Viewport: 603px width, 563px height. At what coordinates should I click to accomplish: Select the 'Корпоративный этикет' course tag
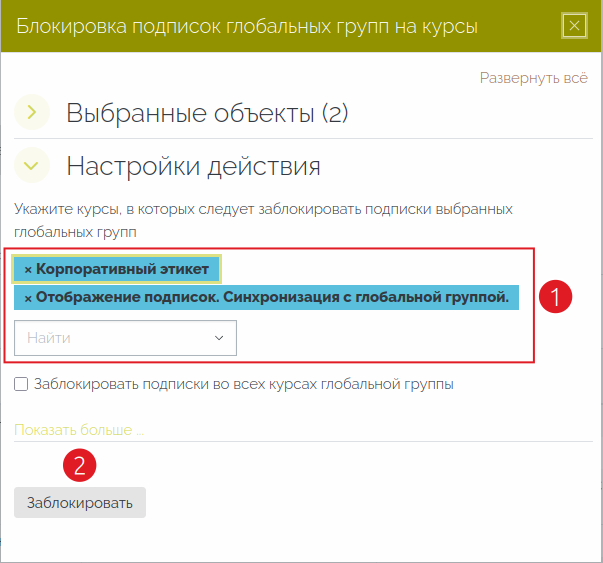pos(122,270)
